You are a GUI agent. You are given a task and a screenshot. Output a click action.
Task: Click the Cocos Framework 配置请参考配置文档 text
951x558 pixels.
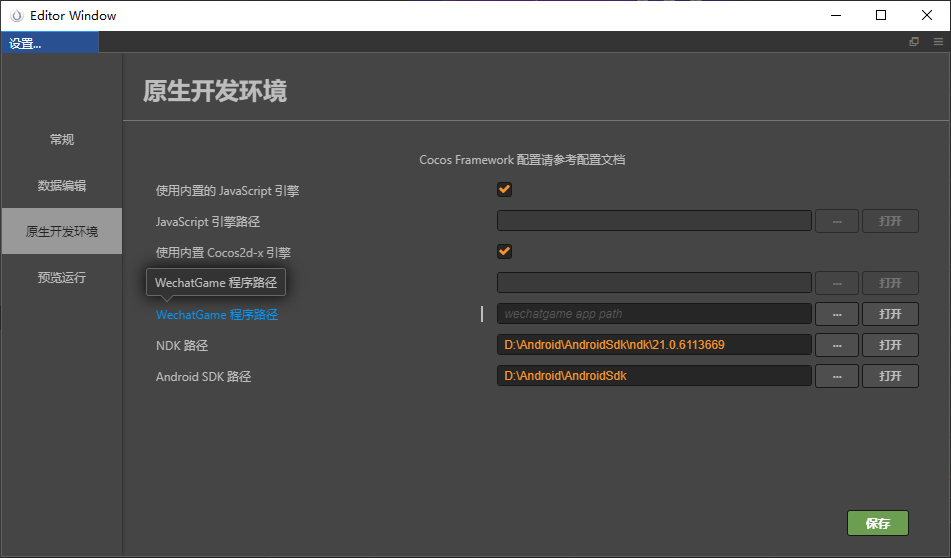[x=522, y=160]
